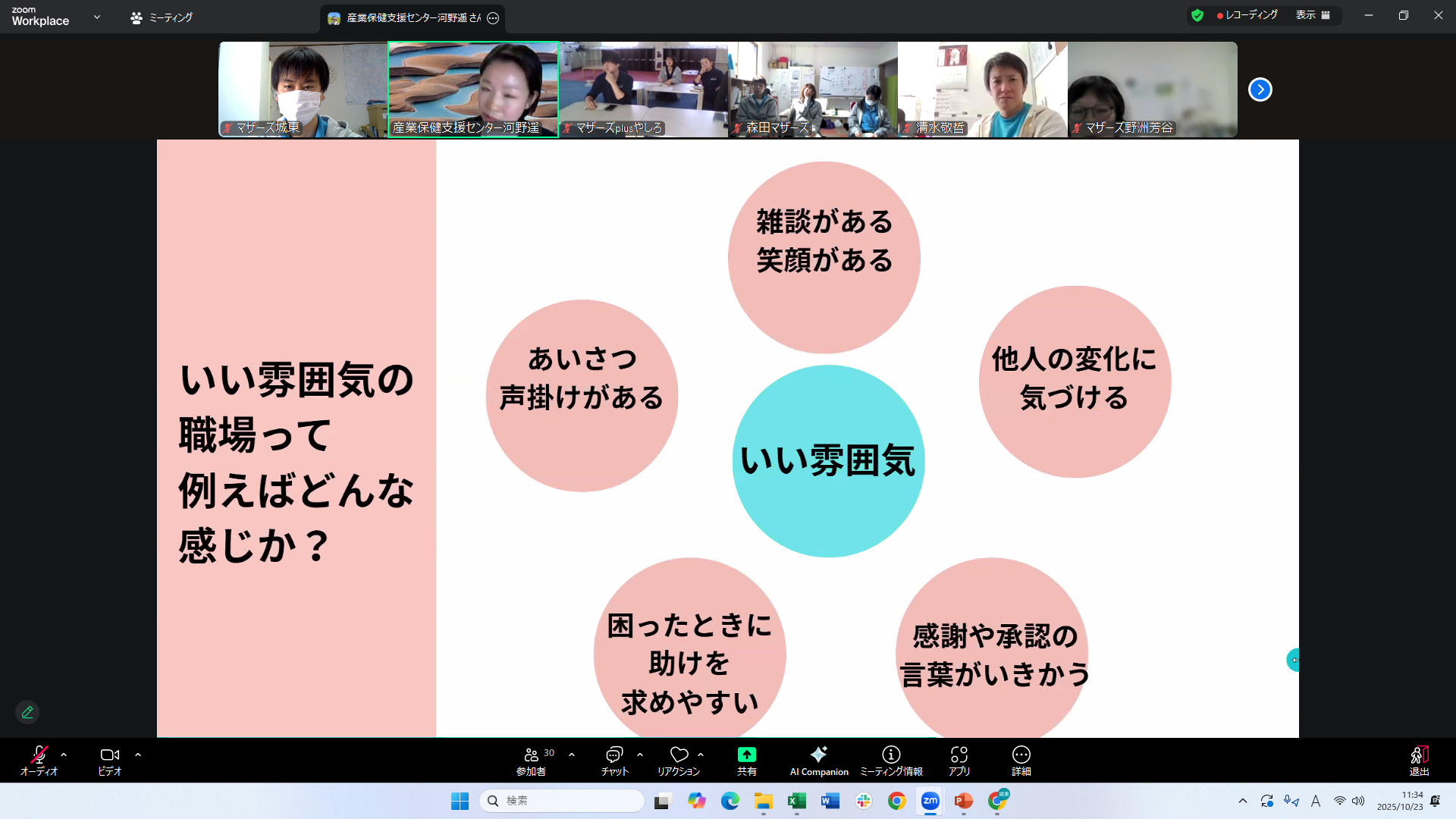Open meeting info (ミーティング情報)
The image size is (1456, 819).
[x=891, y=760]
